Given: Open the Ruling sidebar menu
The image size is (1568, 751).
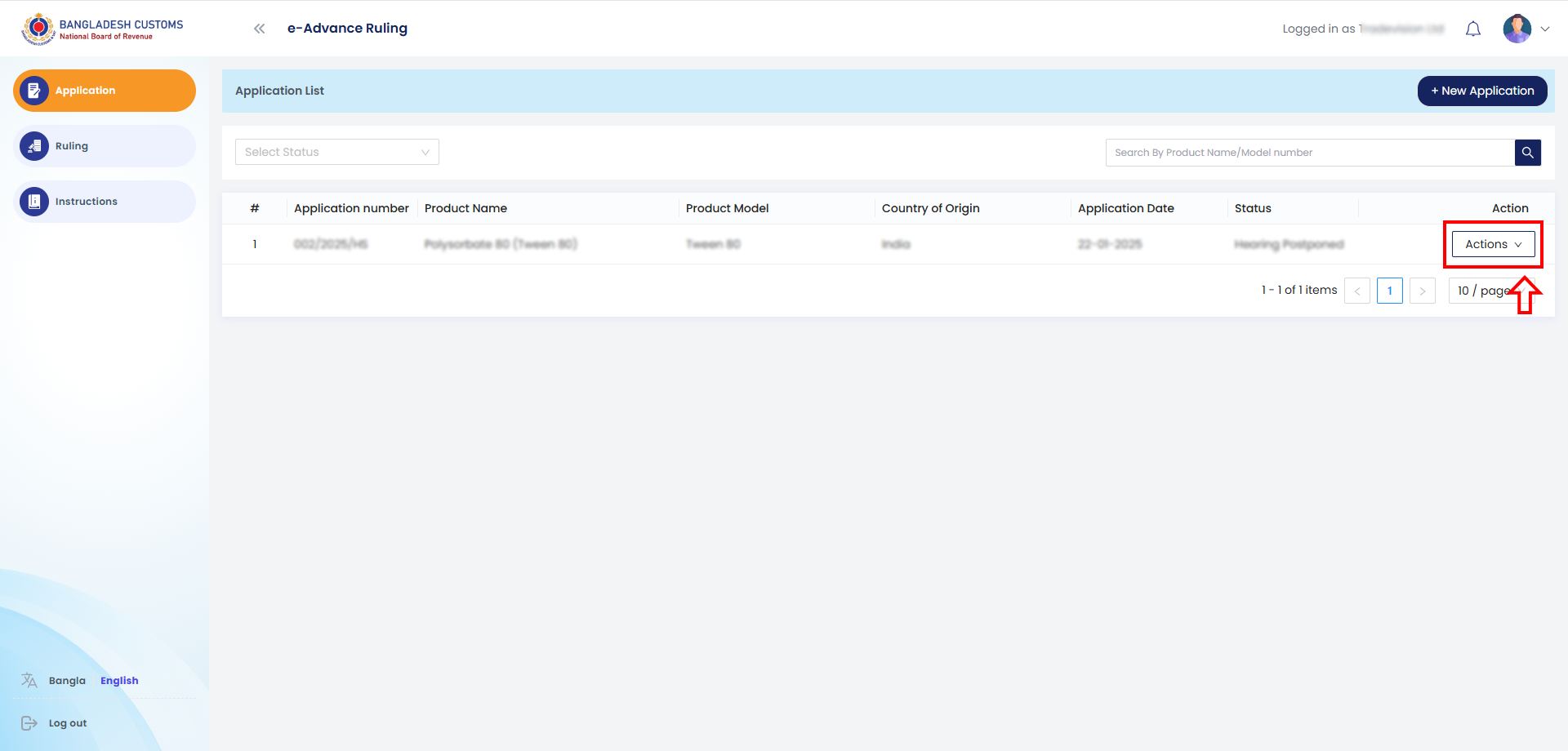Looking at the screenshot, I should tap(105, 146).
